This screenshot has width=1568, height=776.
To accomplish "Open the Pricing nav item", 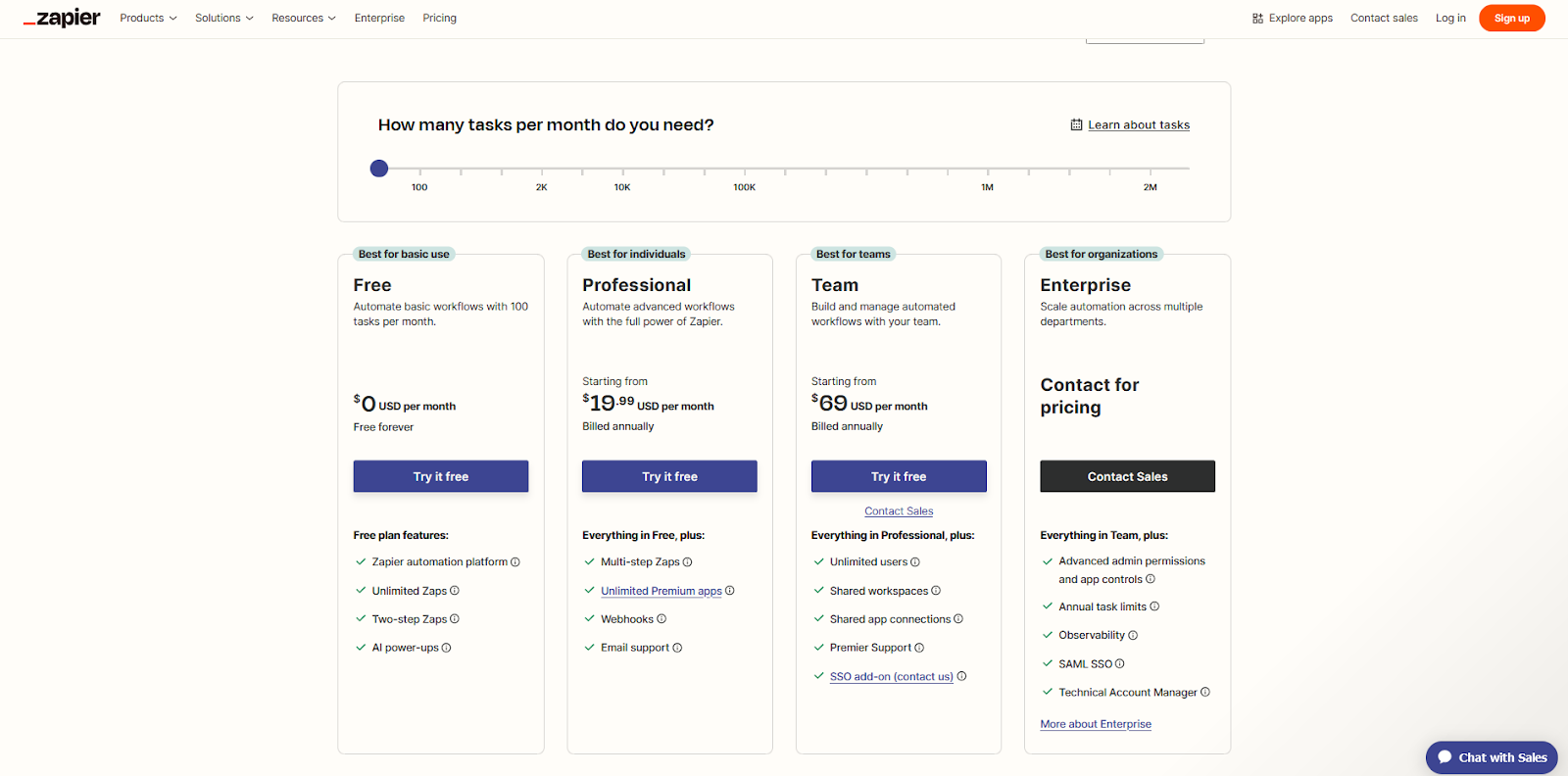I will (x=440, y=19).
